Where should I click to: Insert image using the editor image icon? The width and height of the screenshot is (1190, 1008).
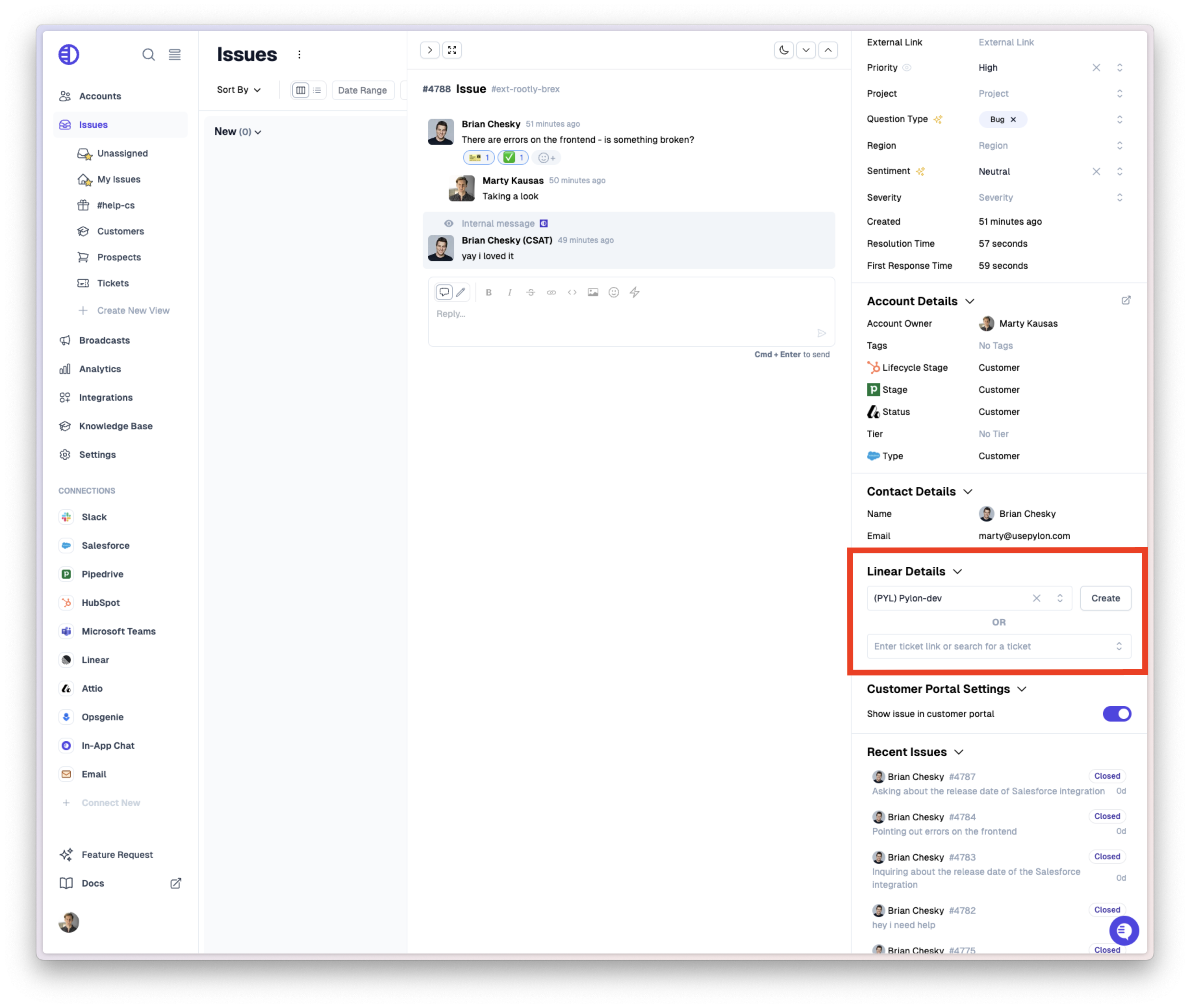pyautogui.click(x=593, y=293)
